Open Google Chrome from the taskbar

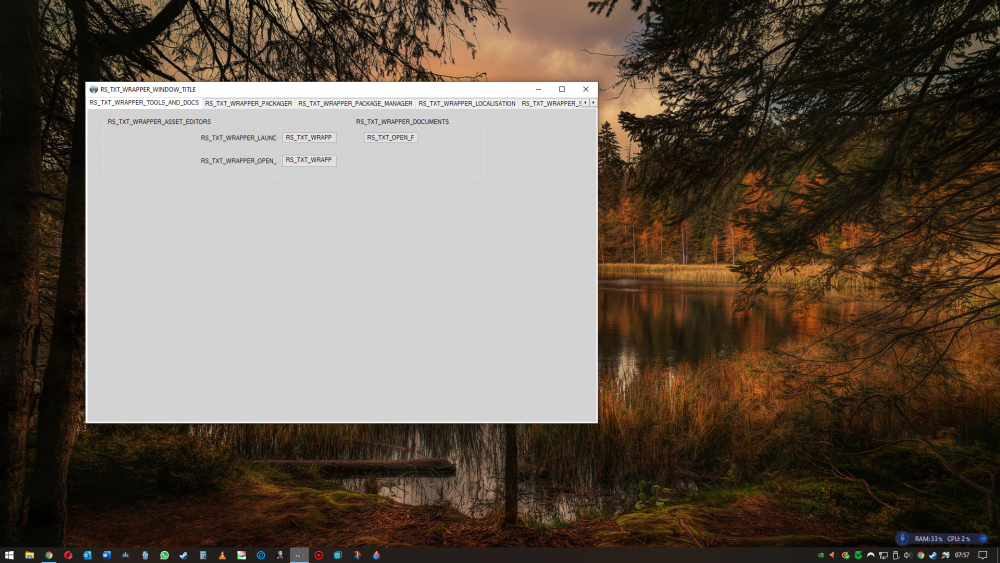[48, 555]
